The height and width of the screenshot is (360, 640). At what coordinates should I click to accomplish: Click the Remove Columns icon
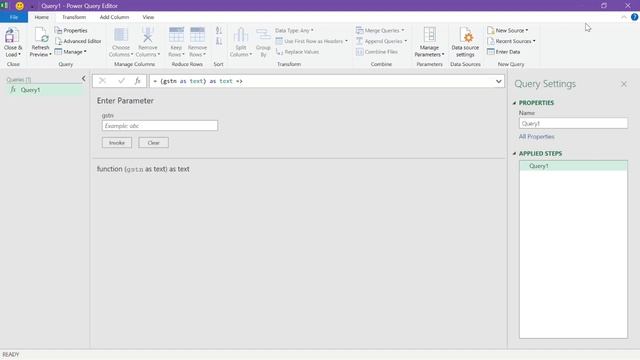pyautogui.click(x=147, y=35)
